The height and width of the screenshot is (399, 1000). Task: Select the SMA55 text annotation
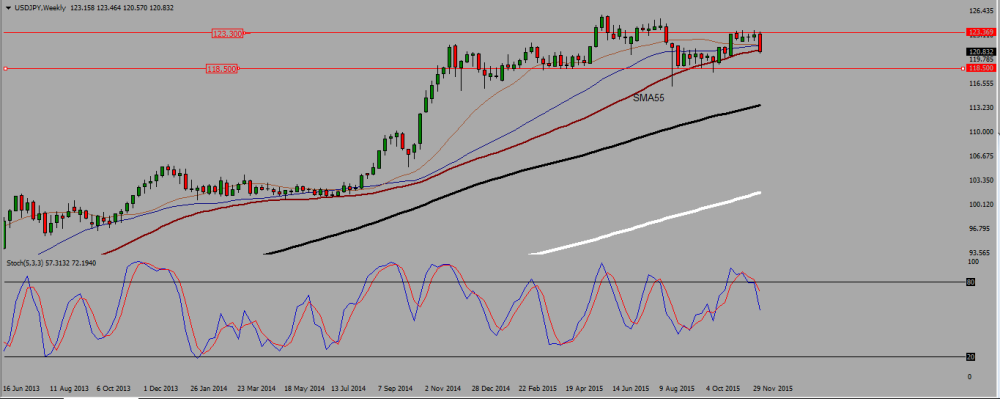[x=649, y=98]
